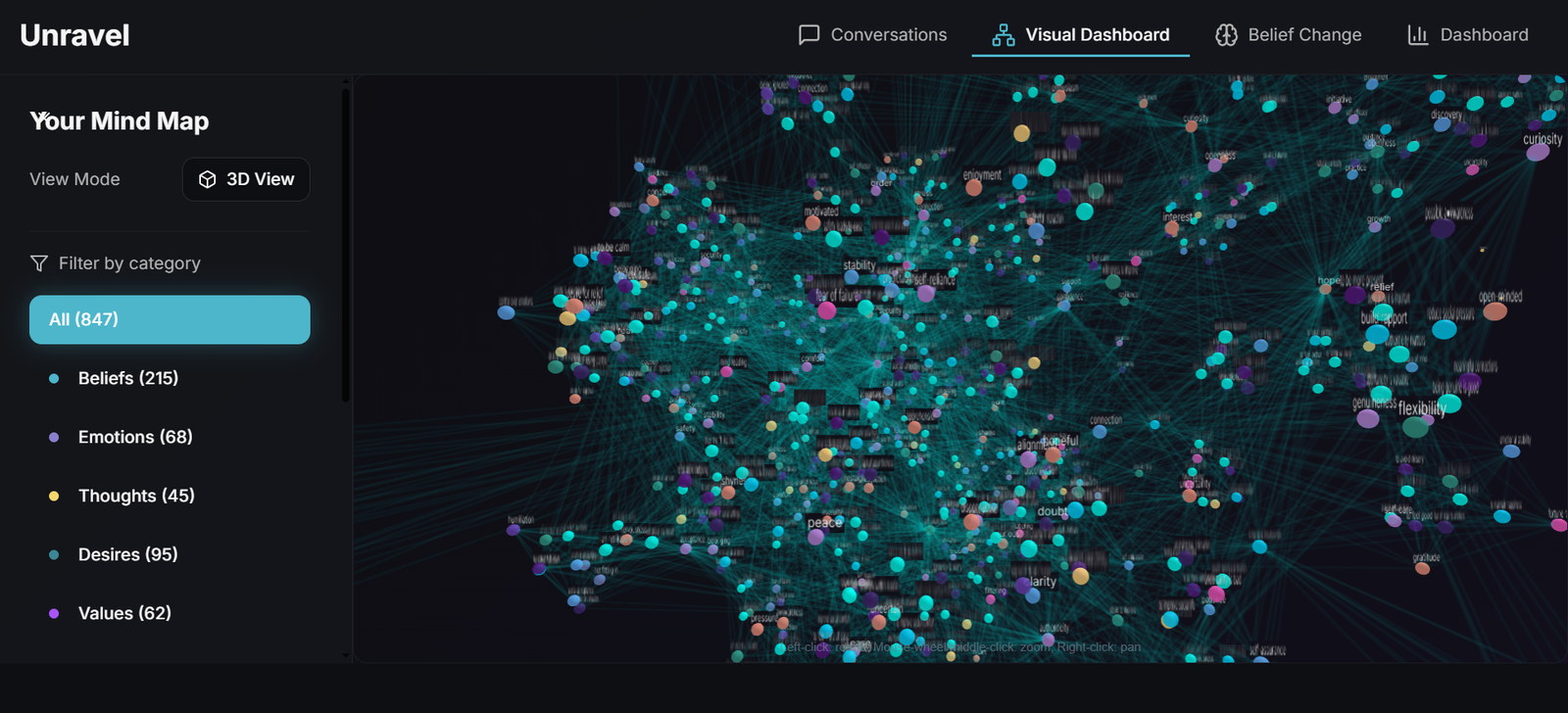Click the Conversations chat bubble icon
The width and height of the screenshot is (1568, 713).
pyautogui.click(x=808, y=35)
